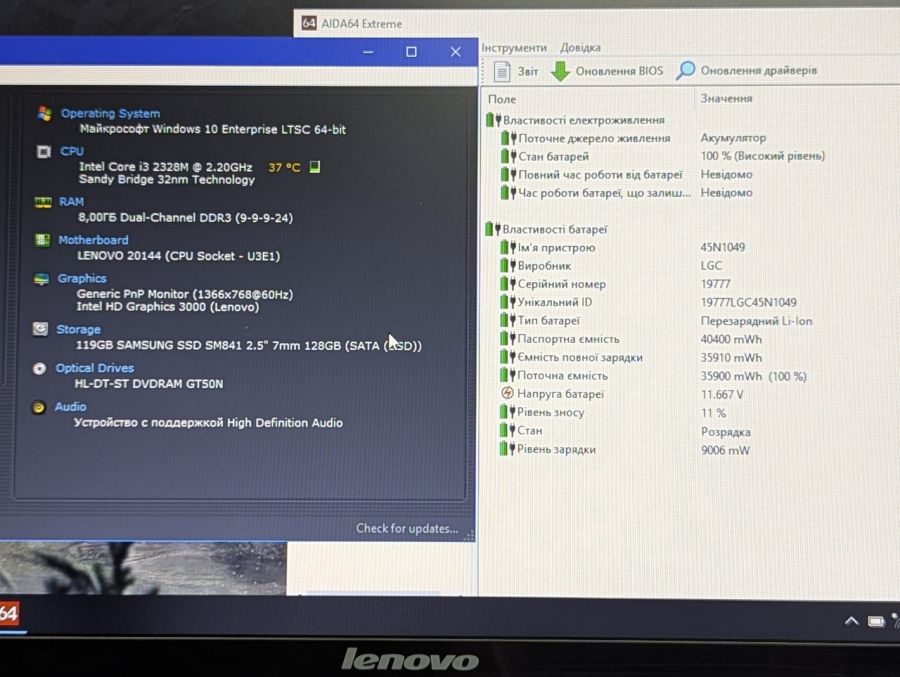Viewport: 900px width, 677px height.
Task: Click the green temperature indicator icon
Action: (x=315, y=167)
